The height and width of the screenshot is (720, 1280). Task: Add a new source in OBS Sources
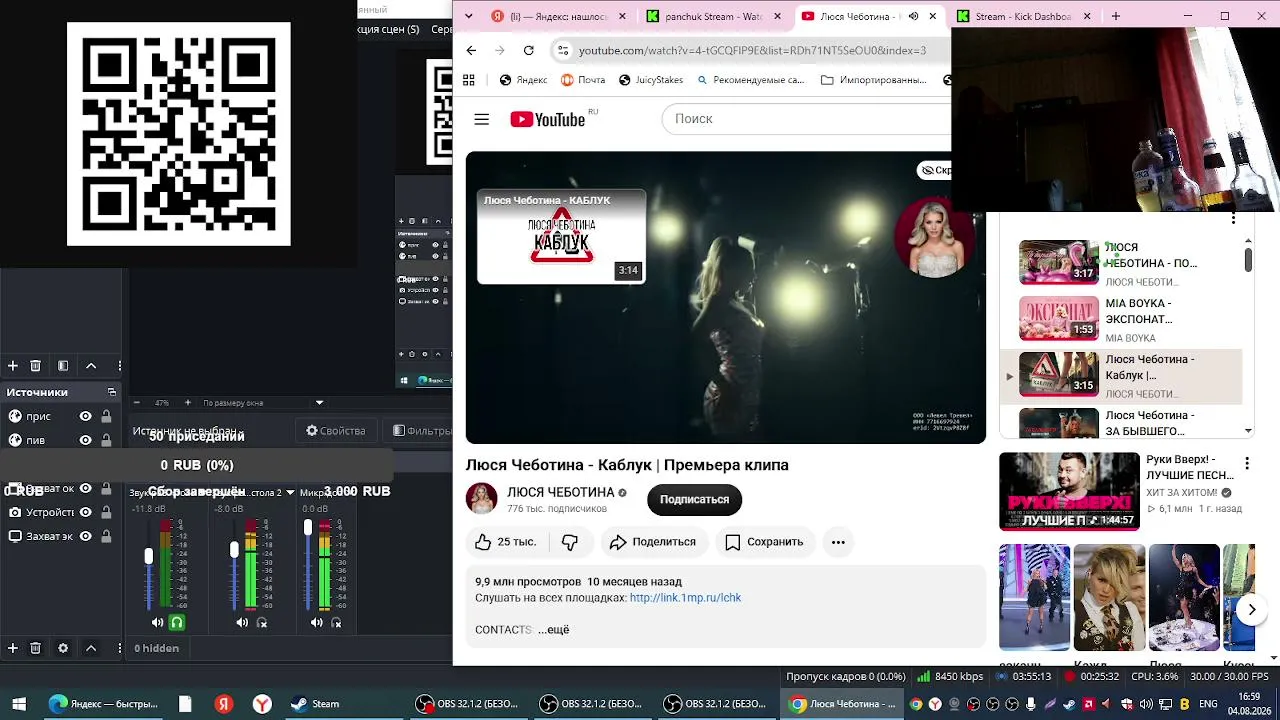(x=13, y=648)
